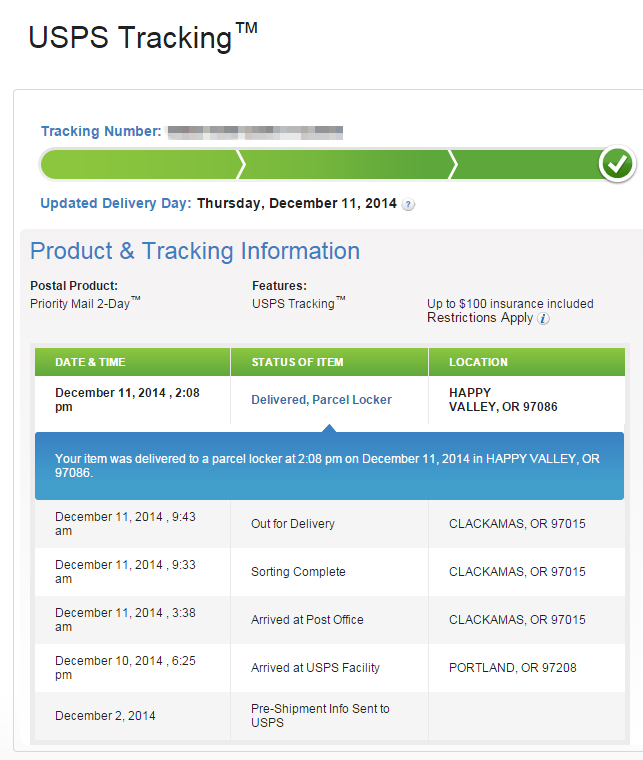Click the blurred tracking number field
643x760 pixels.
(255, 132)
